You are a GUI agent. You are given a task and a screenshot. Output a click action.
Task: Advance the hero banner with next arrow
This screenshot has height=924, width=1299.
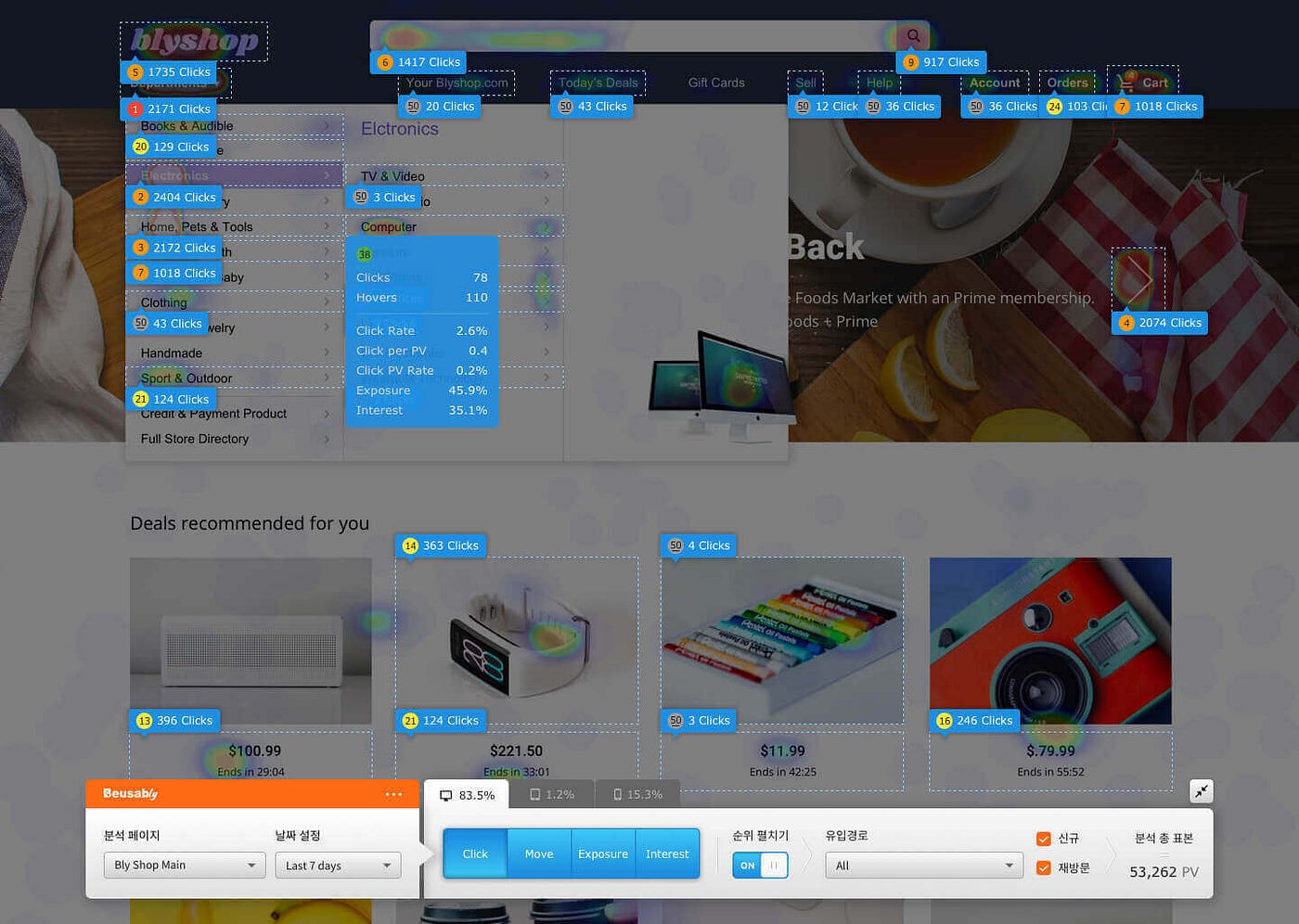1138,279
